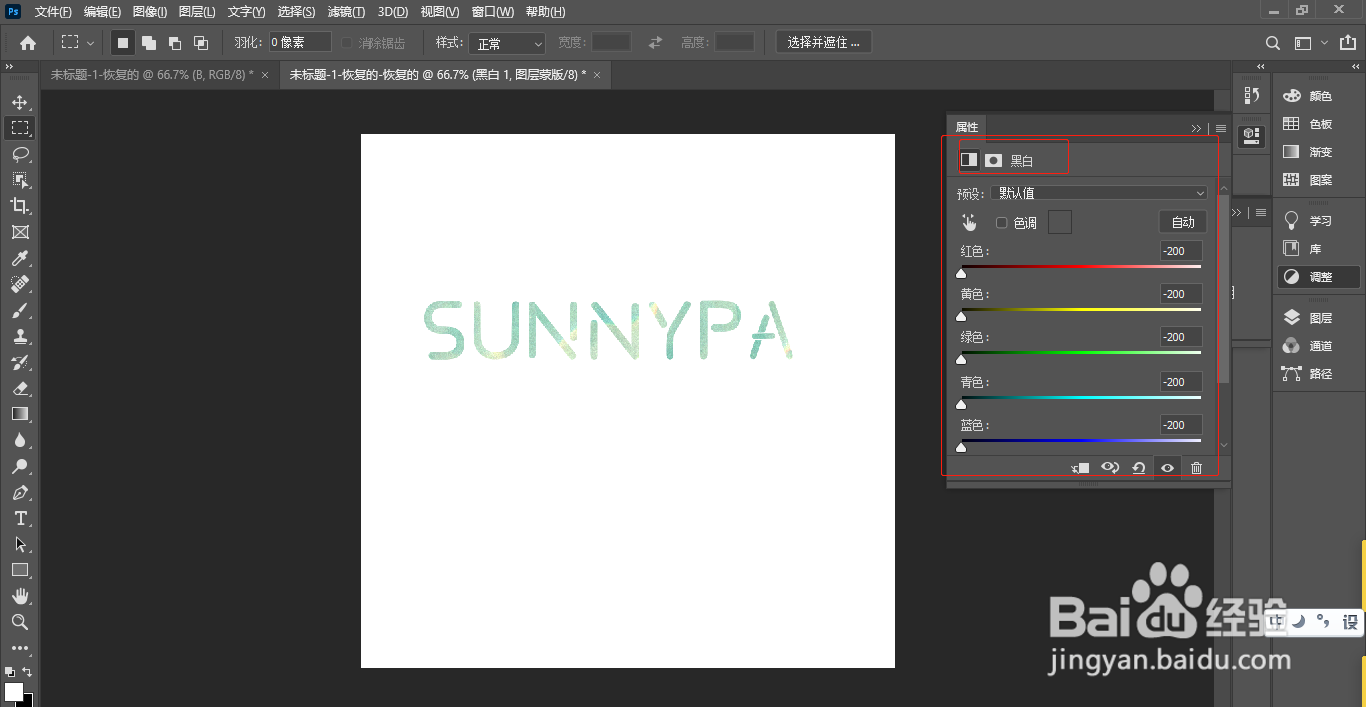Select the Frame tool
Screen dimensions: 1366x707
pyautogui.click(x=19, y=232)
